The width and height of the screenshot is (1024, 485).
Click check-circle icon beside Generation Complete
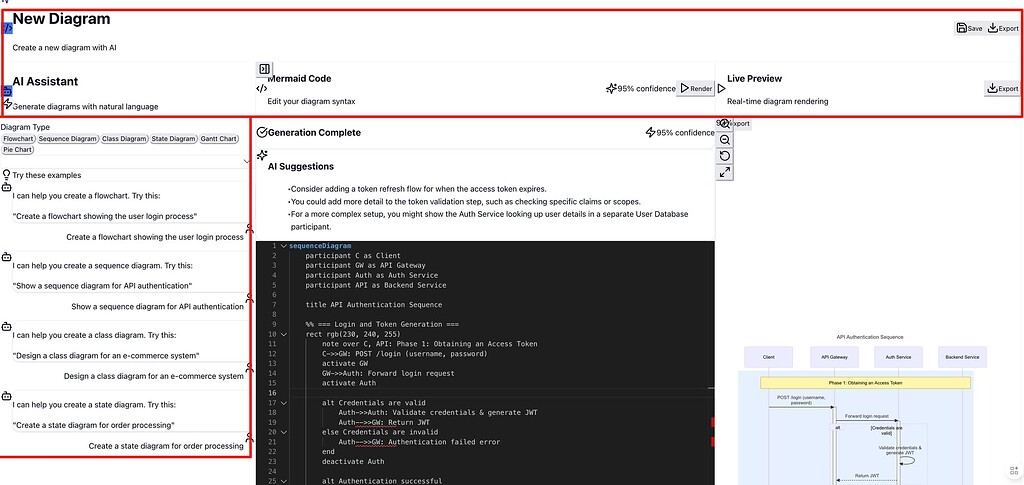point(262,133)
